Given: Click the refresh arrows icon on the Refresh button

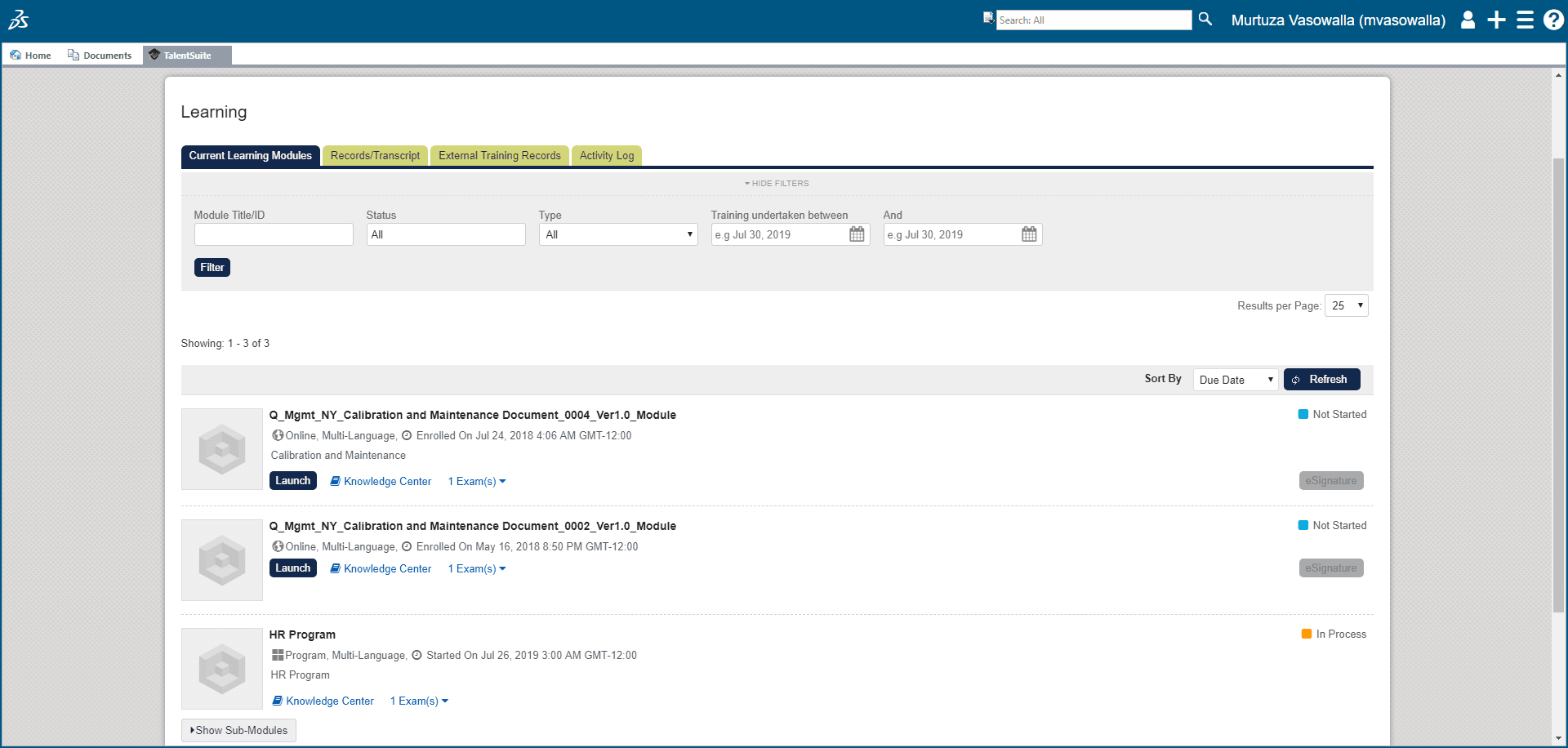Looking at the screenshot, I should point(1296,379).
